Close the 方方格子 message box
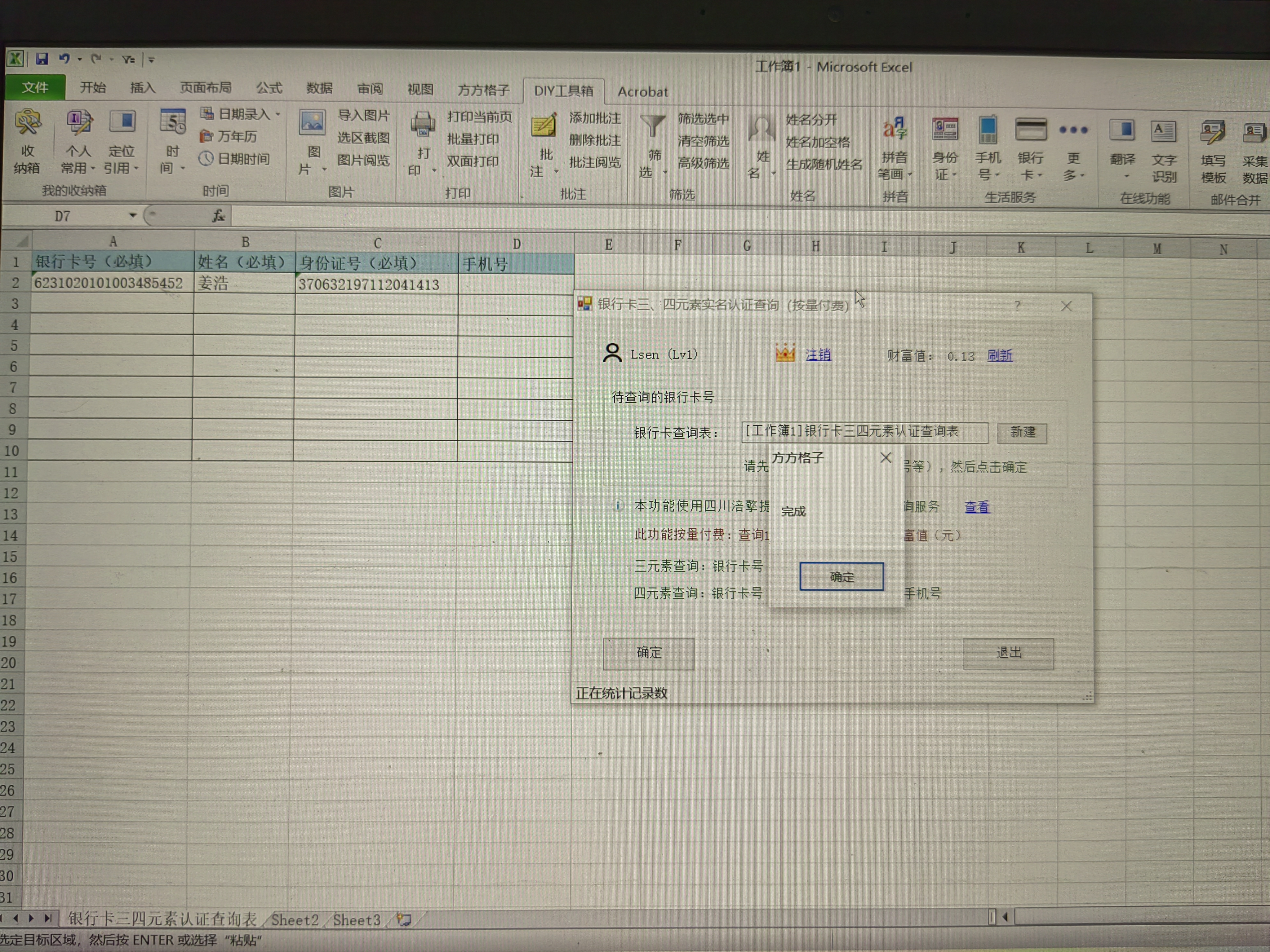The image size is (1270, 952). click(x=886, y=457)
